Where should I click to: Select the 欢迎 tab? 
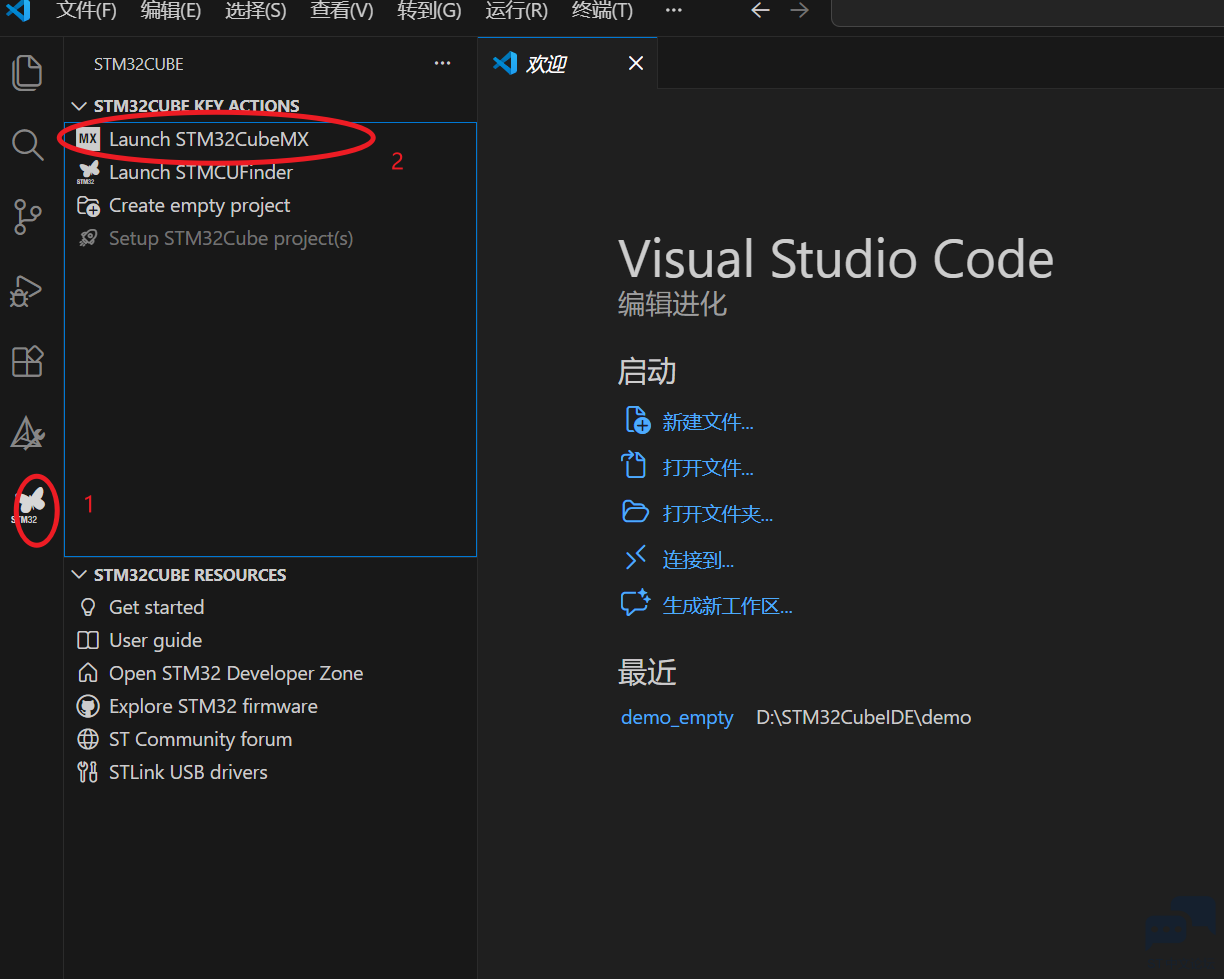coord(567,63)
